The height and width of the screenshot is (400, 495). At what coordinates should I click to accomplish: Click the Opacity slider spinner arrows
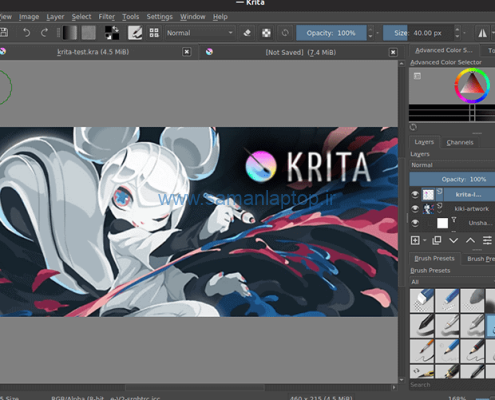(x=370, y=33)
